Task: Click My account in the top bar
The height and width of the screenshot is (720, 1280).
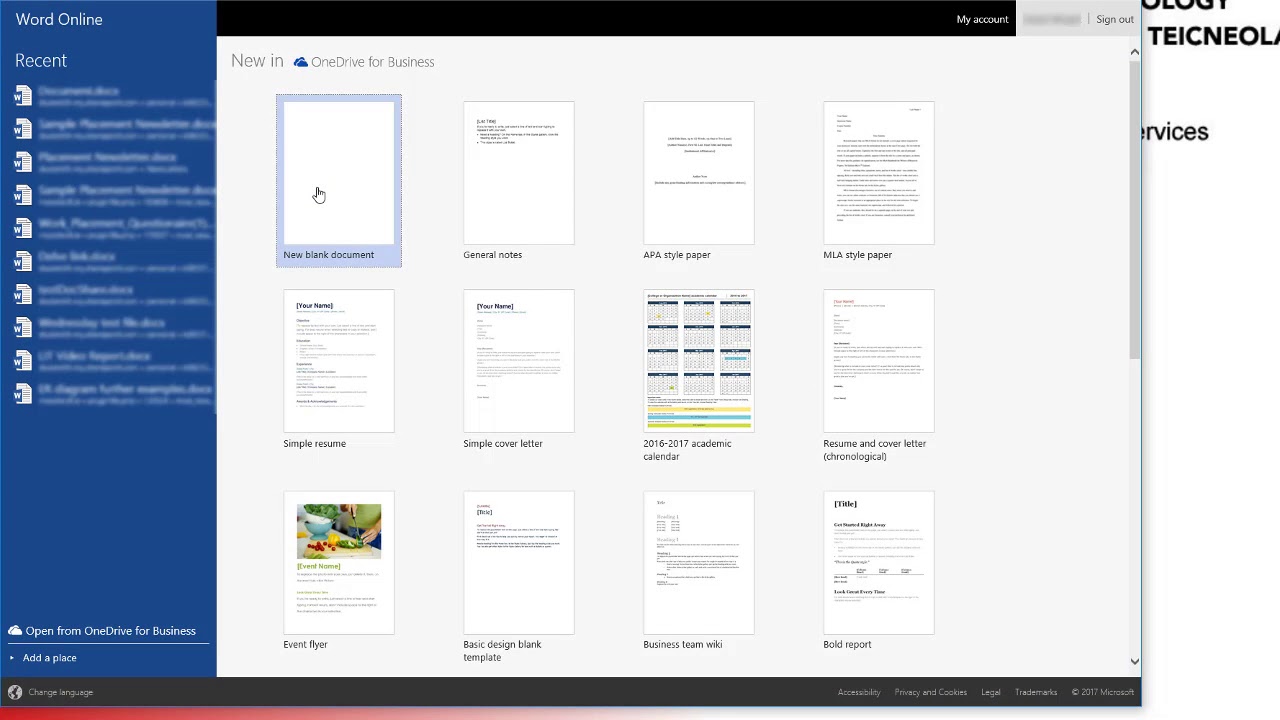Action: [982, 19]
